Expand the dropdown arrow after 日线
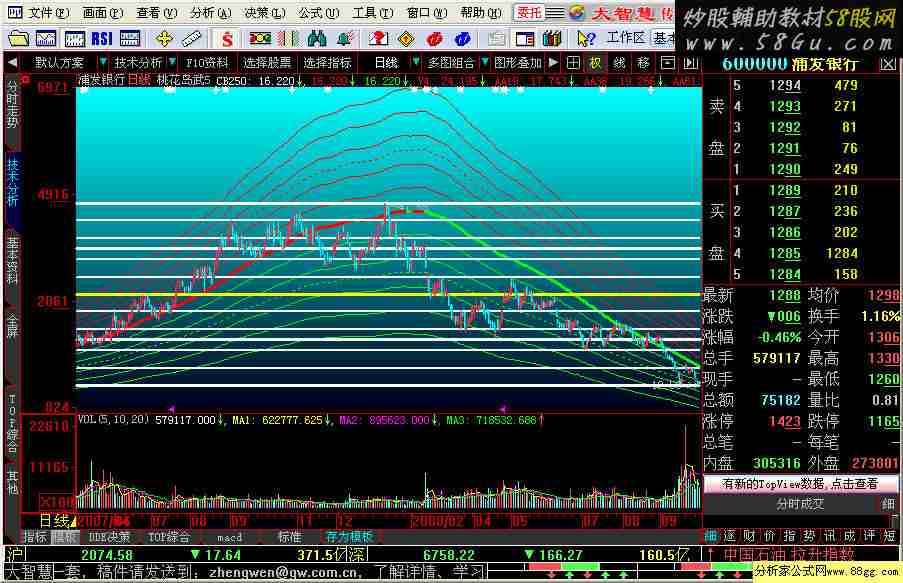 click(x=415, y=62)
